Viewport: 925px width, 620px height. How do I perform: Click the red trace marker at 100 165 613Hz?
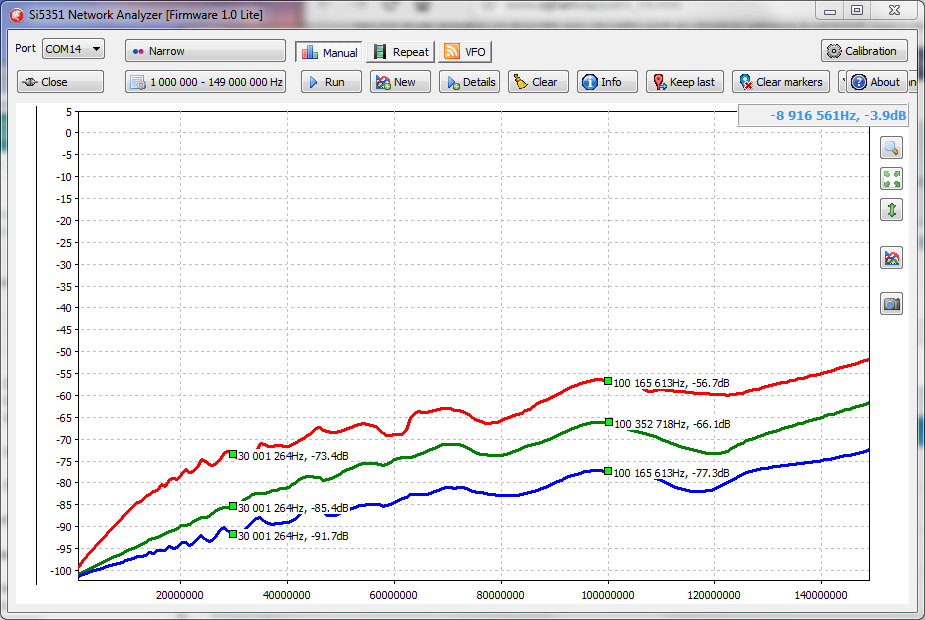point(608,381)
